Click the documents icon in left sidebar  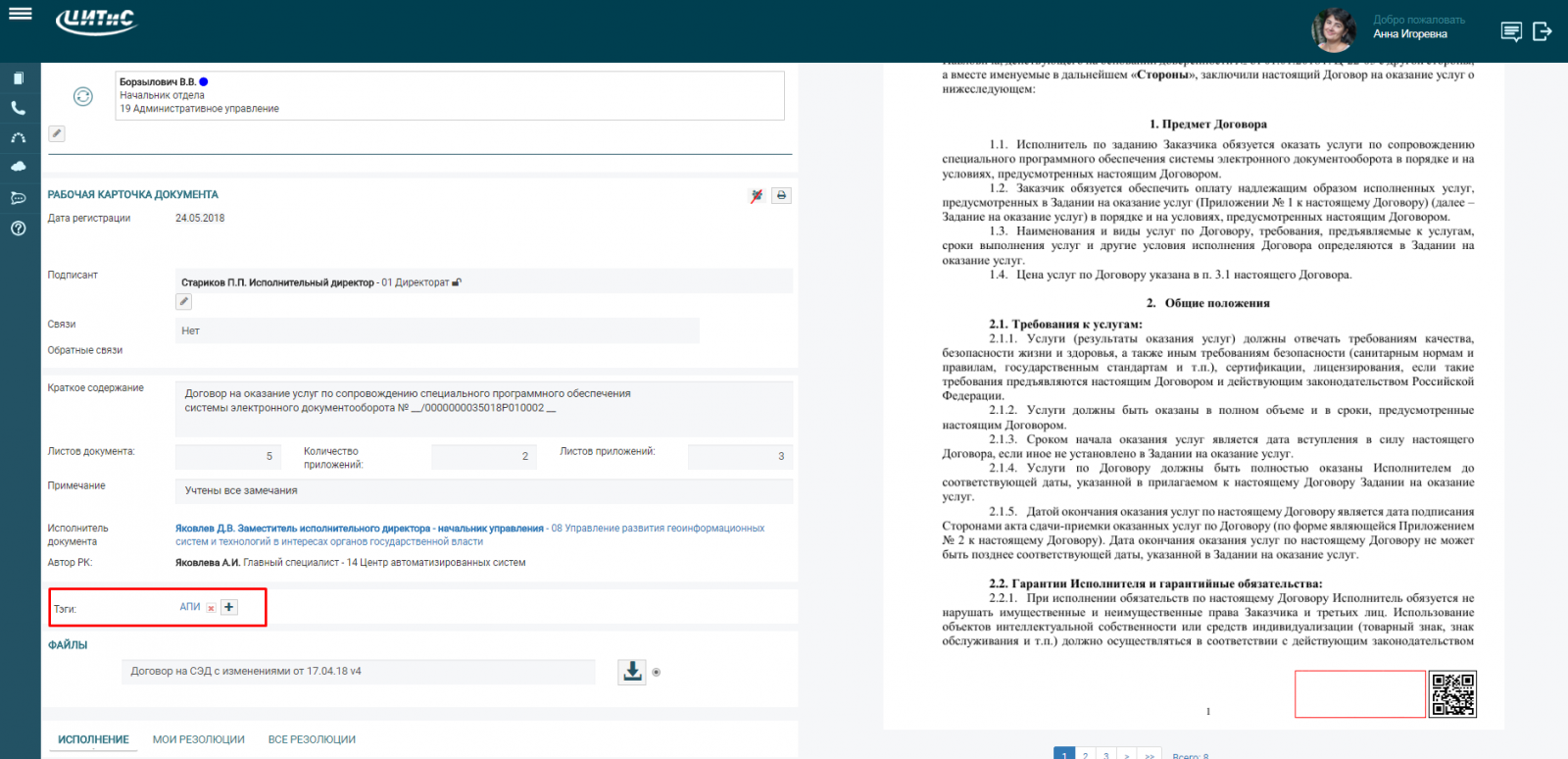(x=18, y=78)
